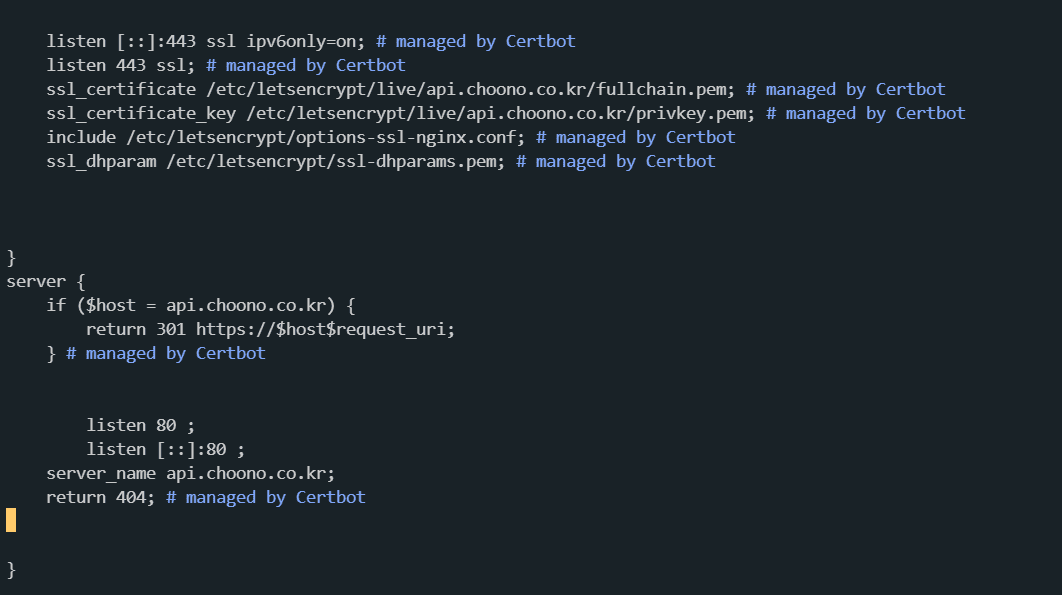Click 'server_name api.choono.co.kr;' line
Image resolution: width=1062 pixels, height=595 pixels.
(190, 473)
